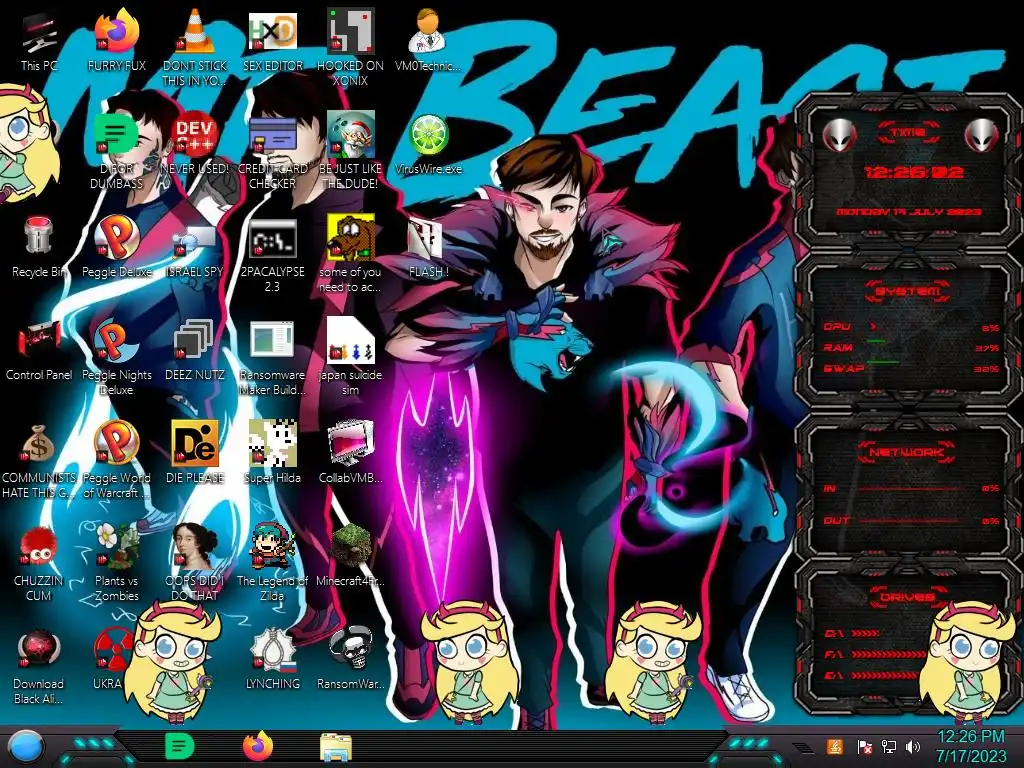Click the right alien head gadget logo
This screenshot has width=1024, height=768.
pyautogui.click(x=982, y=136)
